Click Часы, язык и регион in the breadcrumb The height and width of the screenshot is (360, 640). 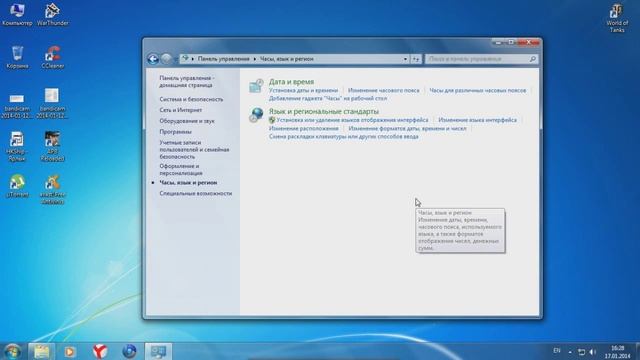287,59
